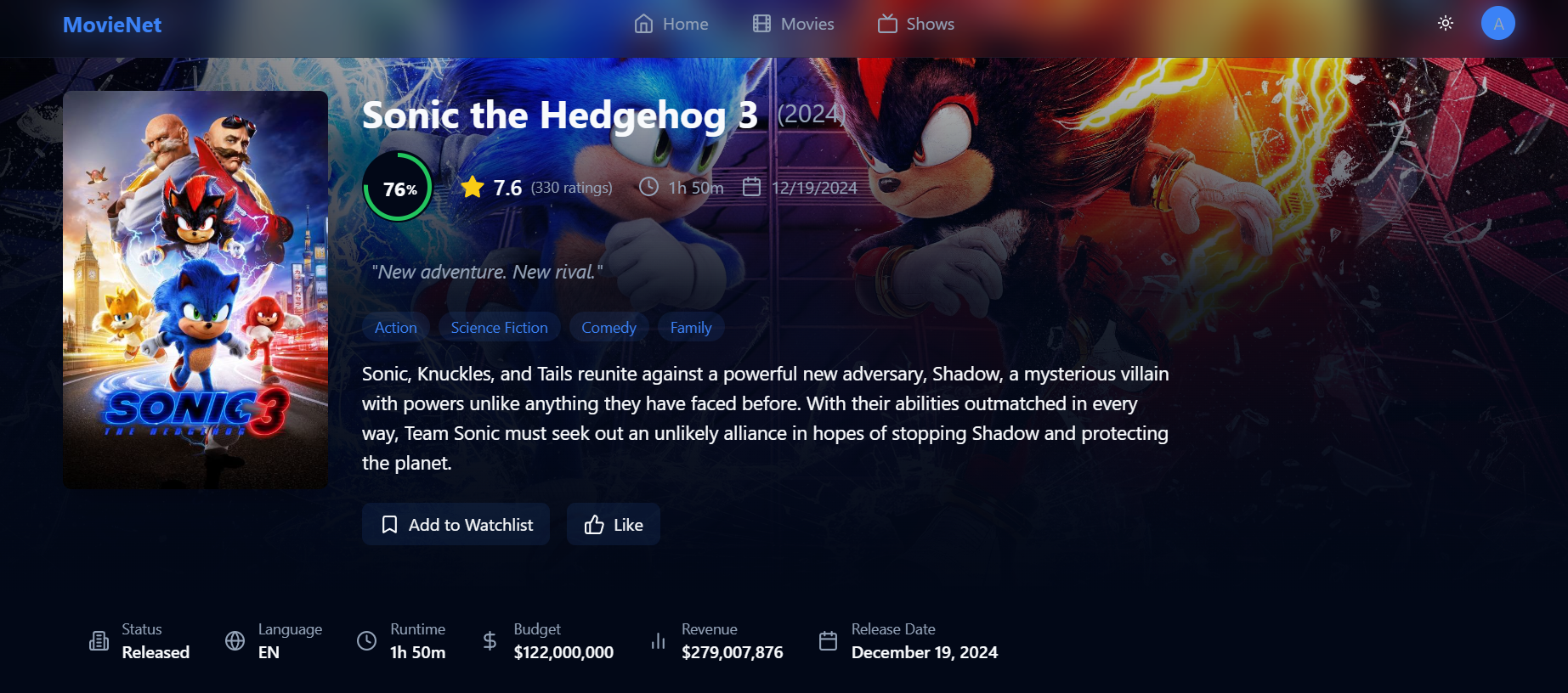Select the Action genre tag
The height and width of the screenshot is (693, 1568).
coord(396,328)
